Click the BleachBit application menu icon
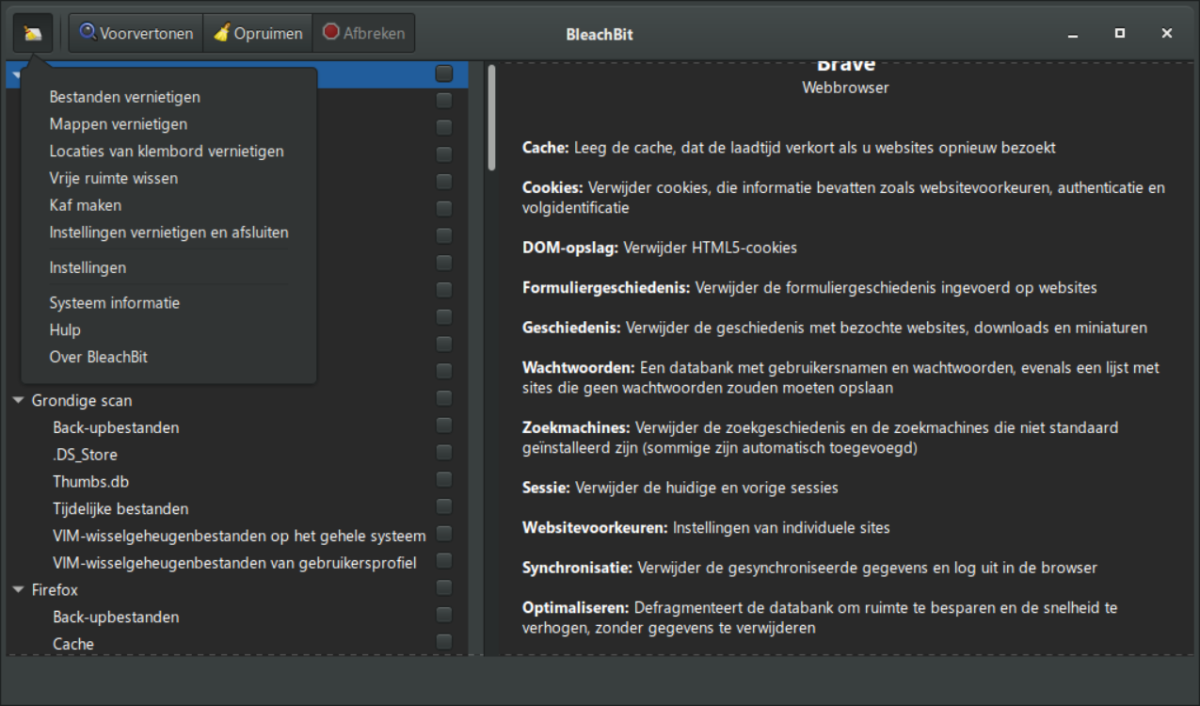The width and height of the screenshot is (1200, 706). 33,33
